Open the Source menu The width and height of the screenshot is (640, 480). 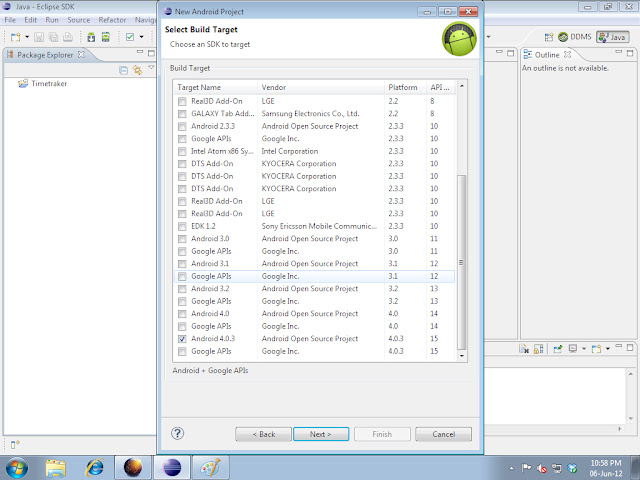pos(78,20)
